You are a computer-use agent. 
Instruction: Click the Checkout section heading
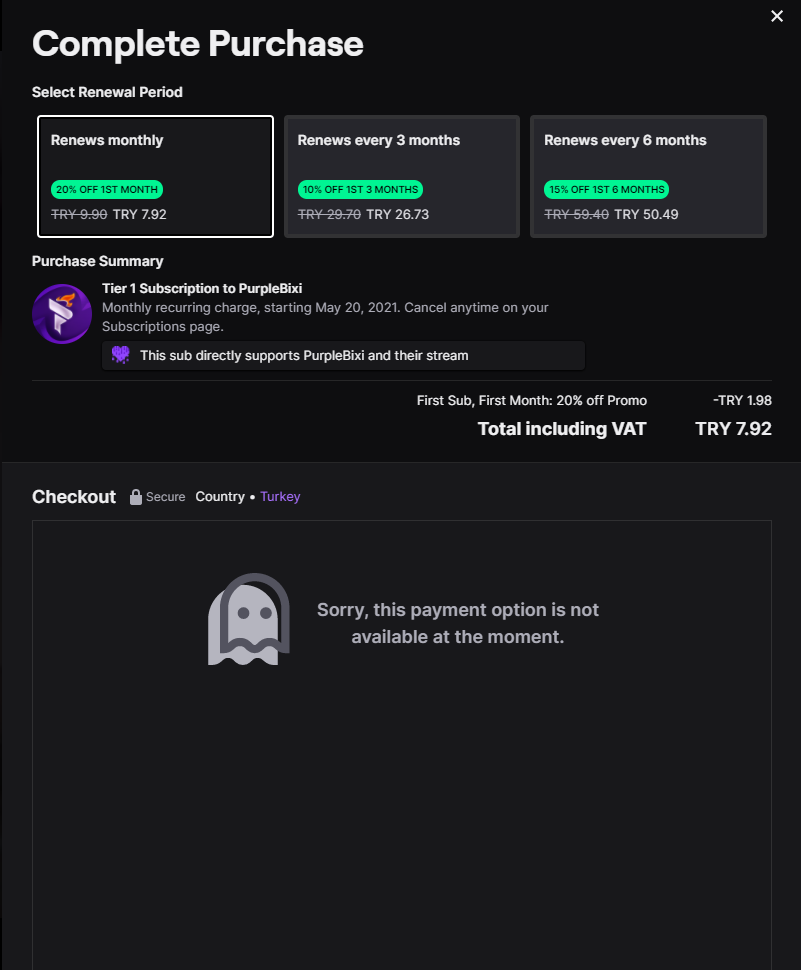(x=74, y=497)
